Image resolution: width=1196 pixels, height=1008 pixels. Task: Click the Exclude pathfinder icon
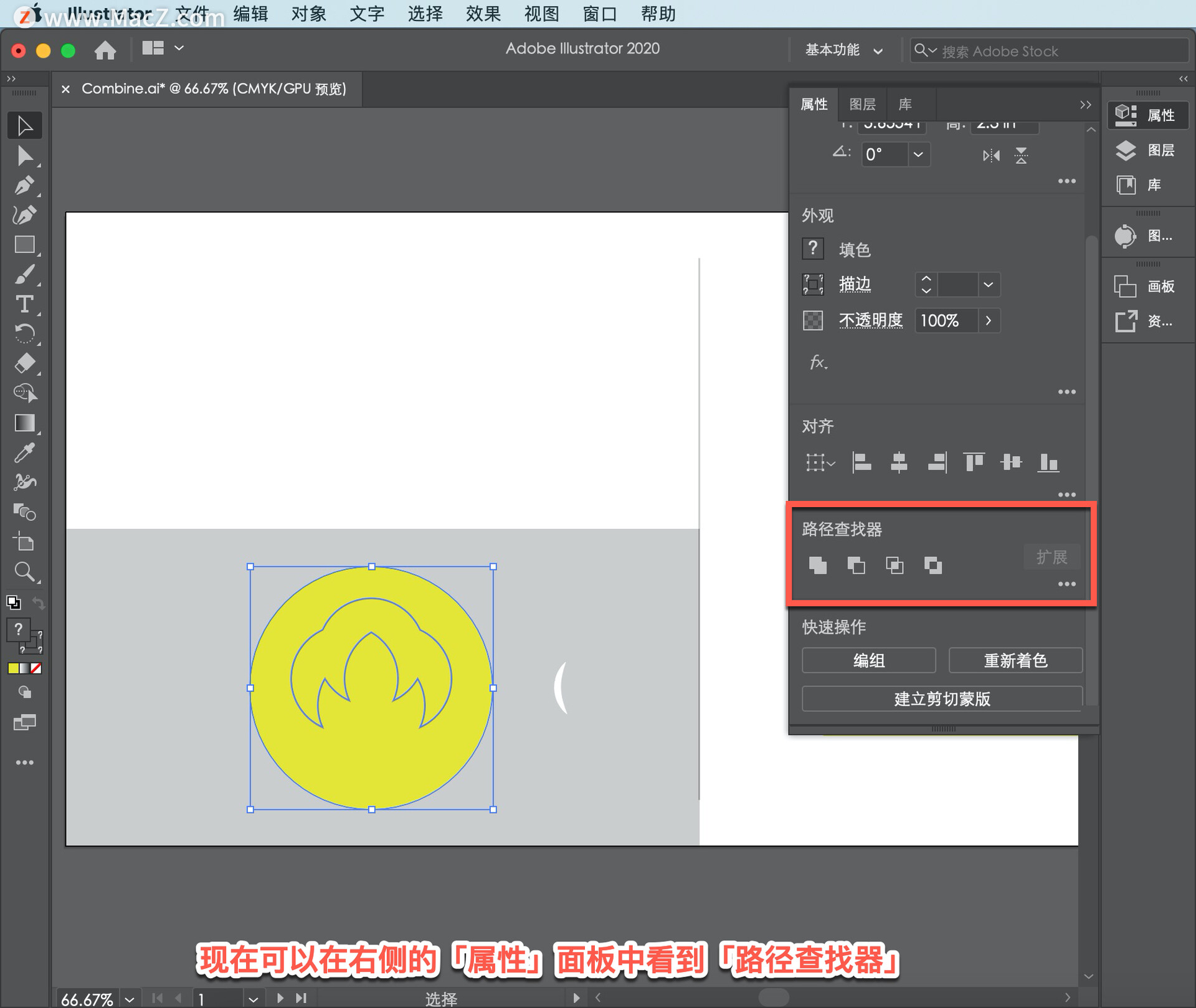point(933,565)
